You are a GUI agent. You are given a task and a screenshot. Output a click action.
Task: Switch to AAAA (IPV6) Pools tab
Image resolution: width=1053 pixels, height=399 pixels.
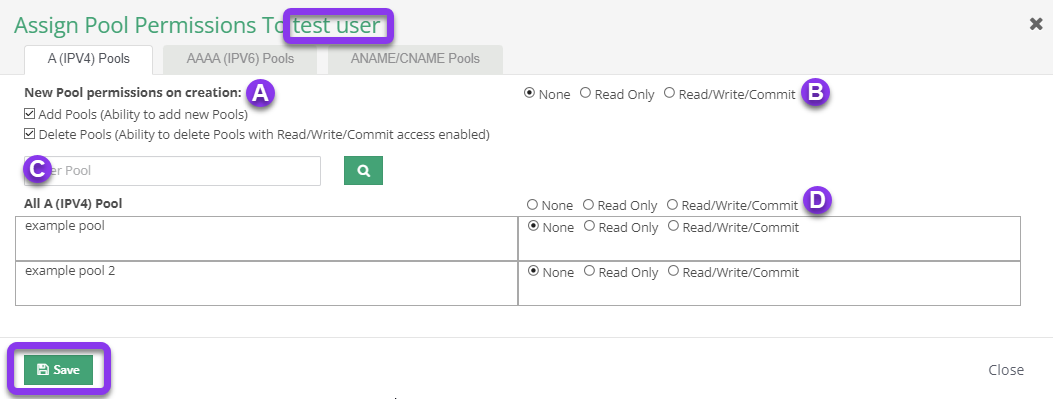pyautogui.click(x=240, y=59)
